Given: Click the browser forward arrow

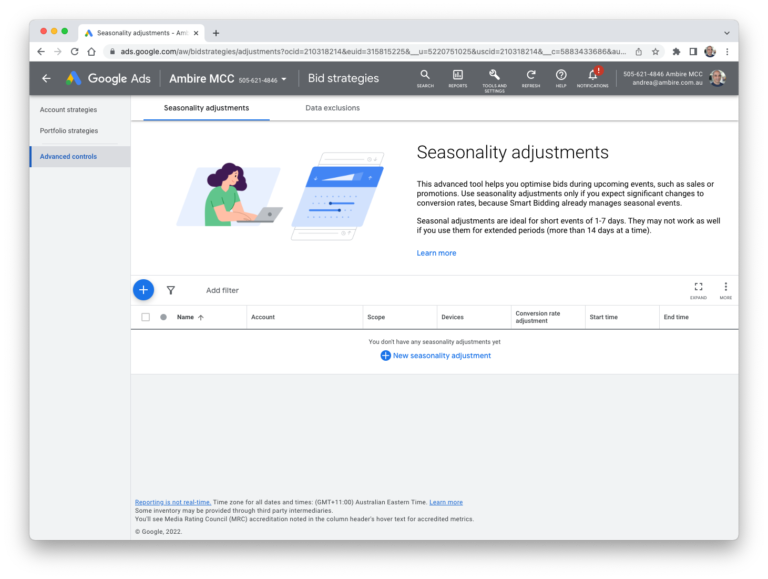Looking at the screenshot, I should [58, 51].
